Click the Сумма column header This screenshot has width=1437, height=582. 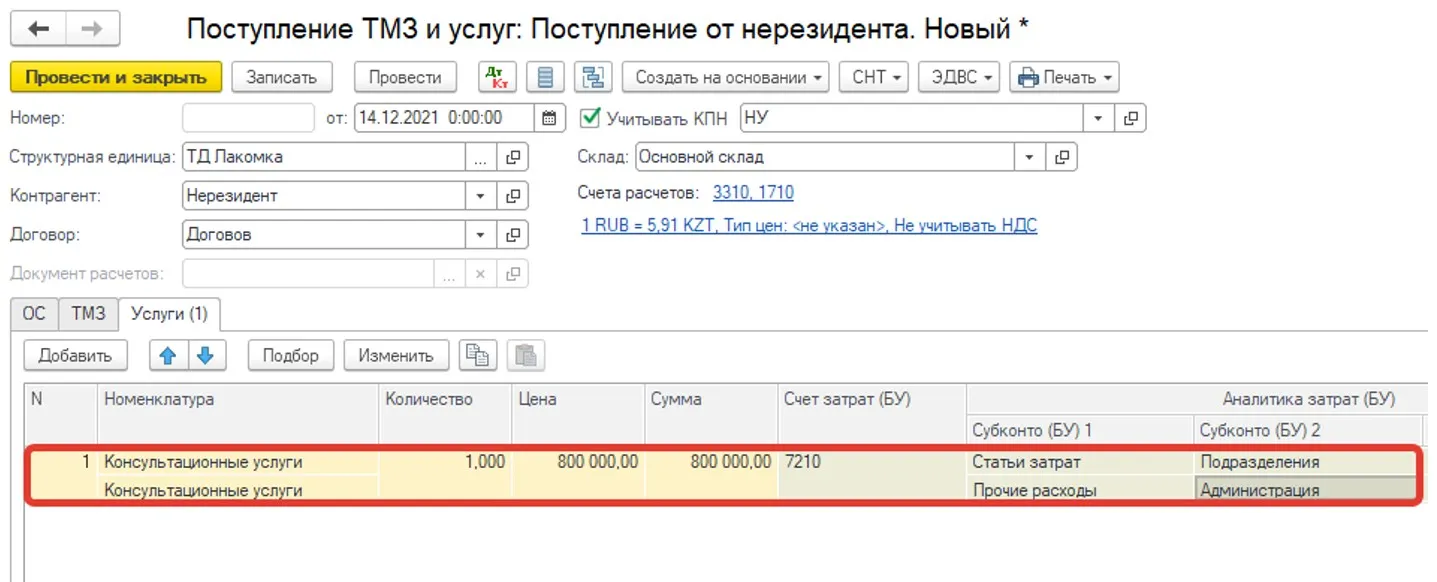(711, 414)
